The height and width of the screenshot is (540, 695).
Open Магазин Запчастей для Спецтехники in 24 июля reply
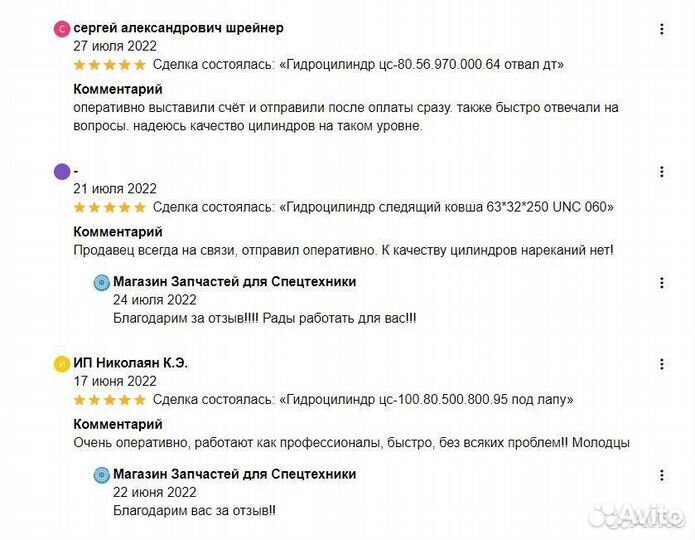[234, 282]
